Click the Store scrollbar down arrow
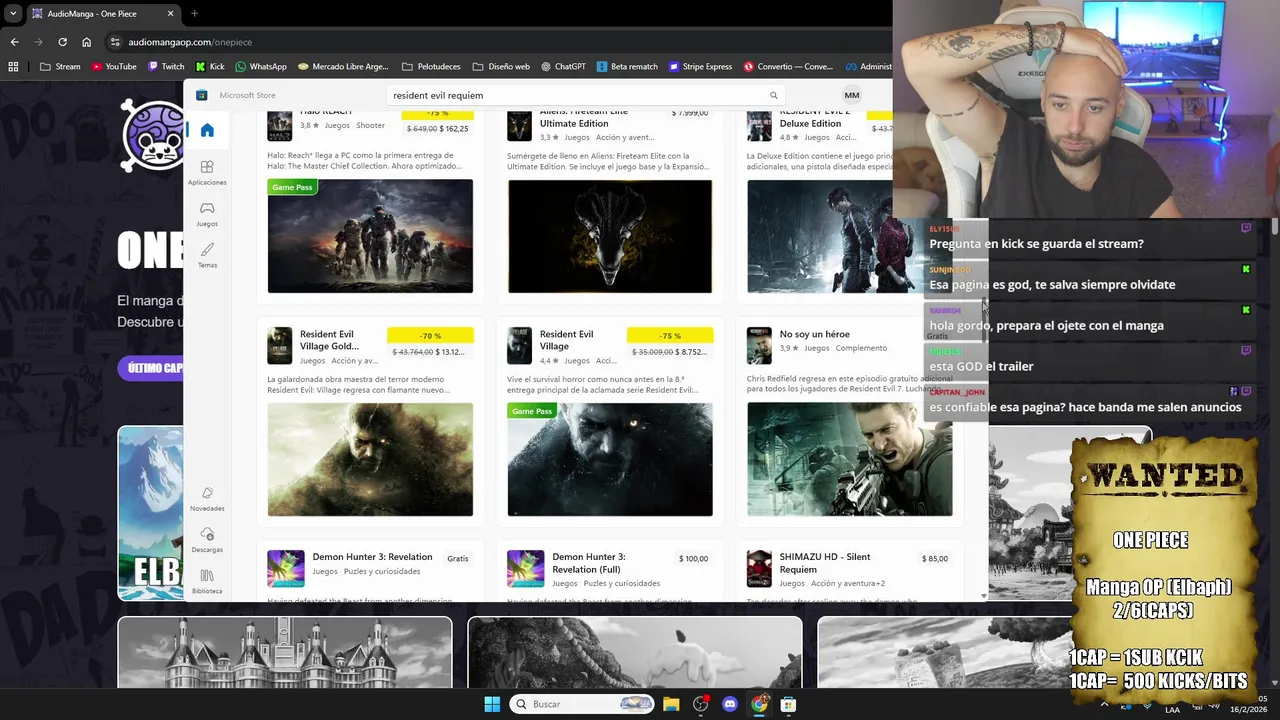This screenshot has height=720, width=1280. (x=983, y=596)
